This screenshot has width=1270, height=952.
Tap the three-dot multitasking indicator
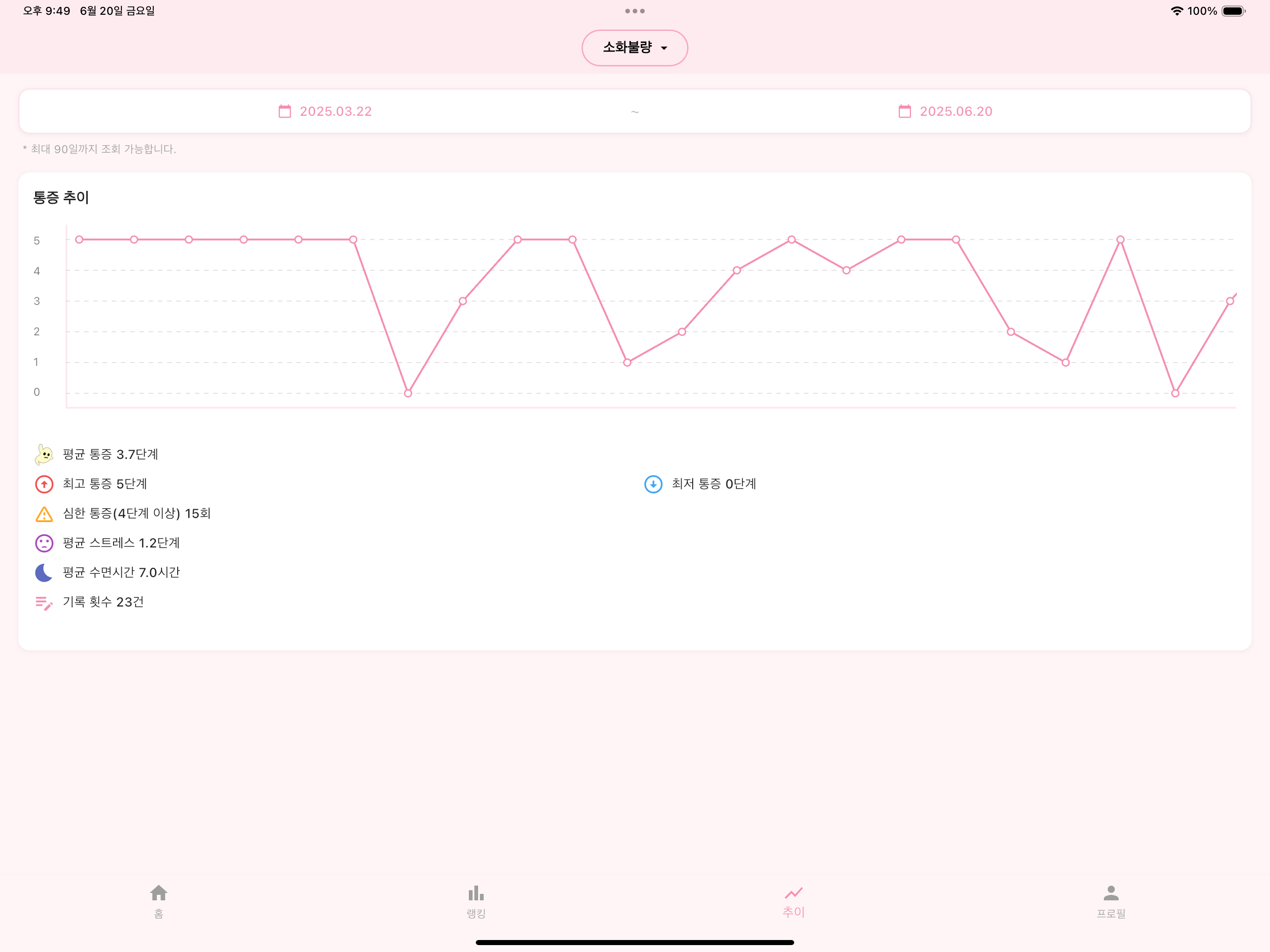pyautogui.click(x=635, y=11)
